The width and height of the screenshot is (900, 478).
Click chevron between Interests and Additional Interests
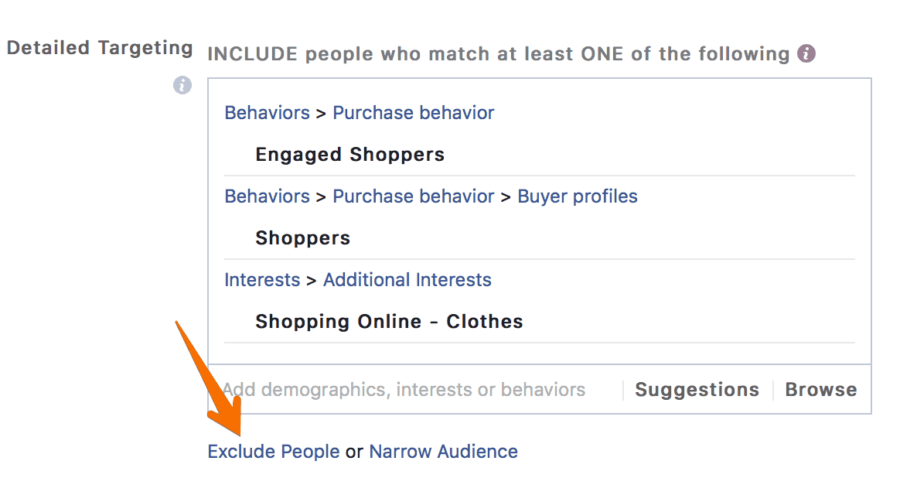point(312,281)
